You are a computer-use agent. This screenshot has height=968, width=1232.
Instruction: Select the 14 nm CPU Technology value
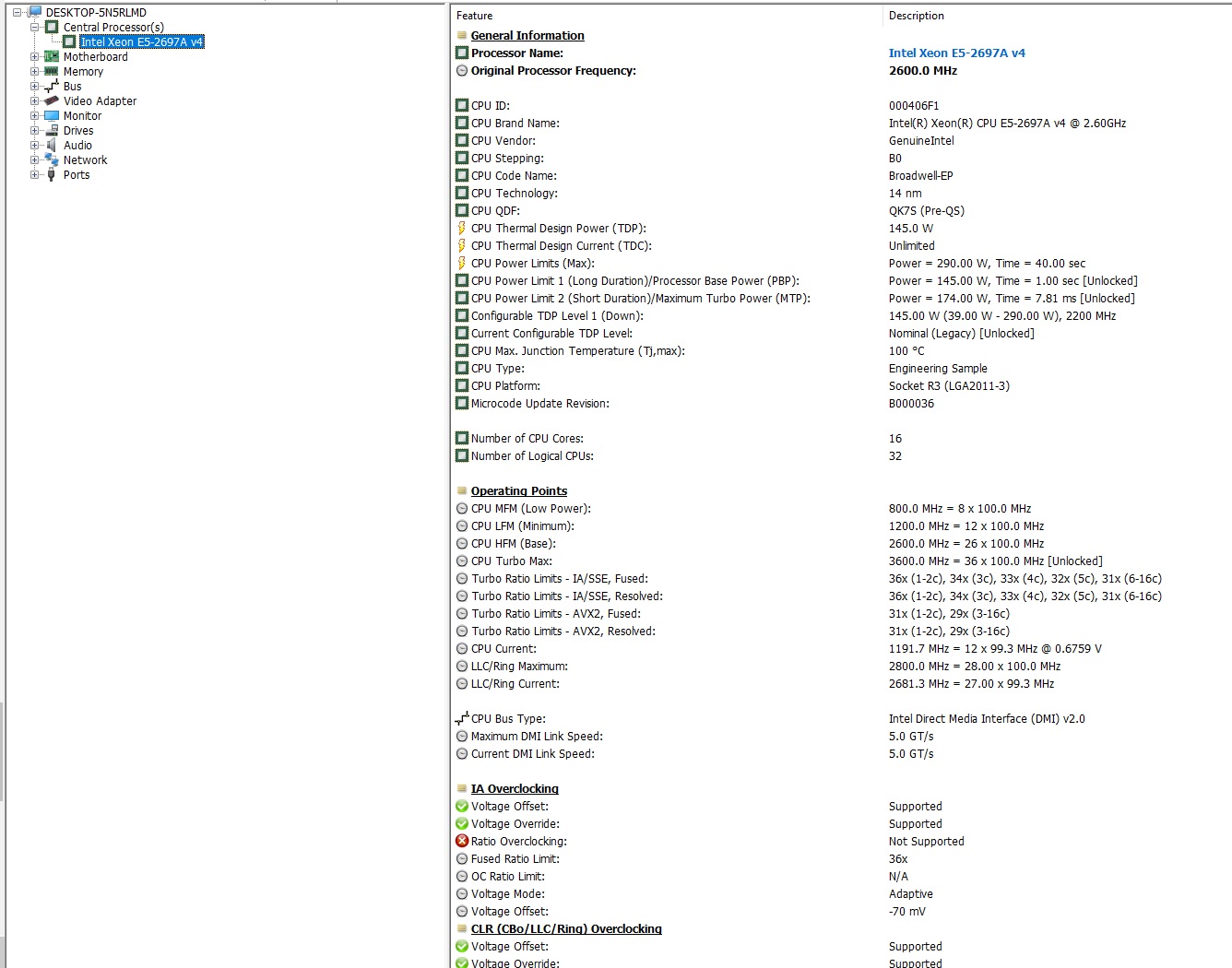pyautogui.click(x=905, y=194)
